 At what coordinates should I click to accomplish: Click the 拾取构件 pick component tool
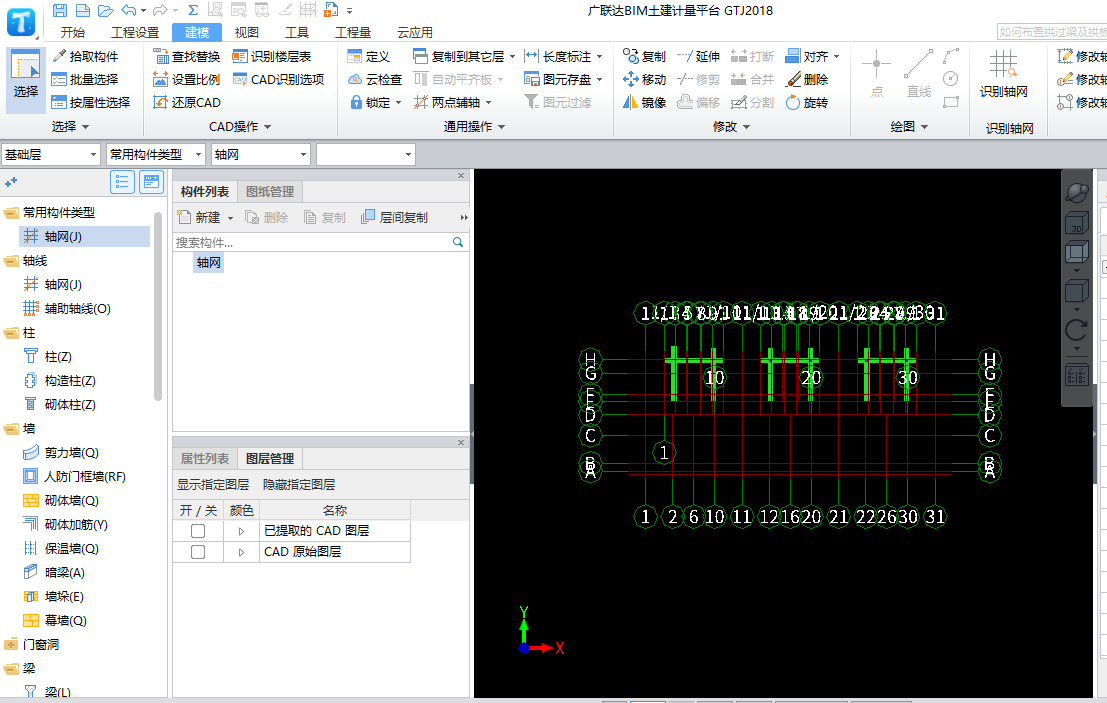coord(86,56)
